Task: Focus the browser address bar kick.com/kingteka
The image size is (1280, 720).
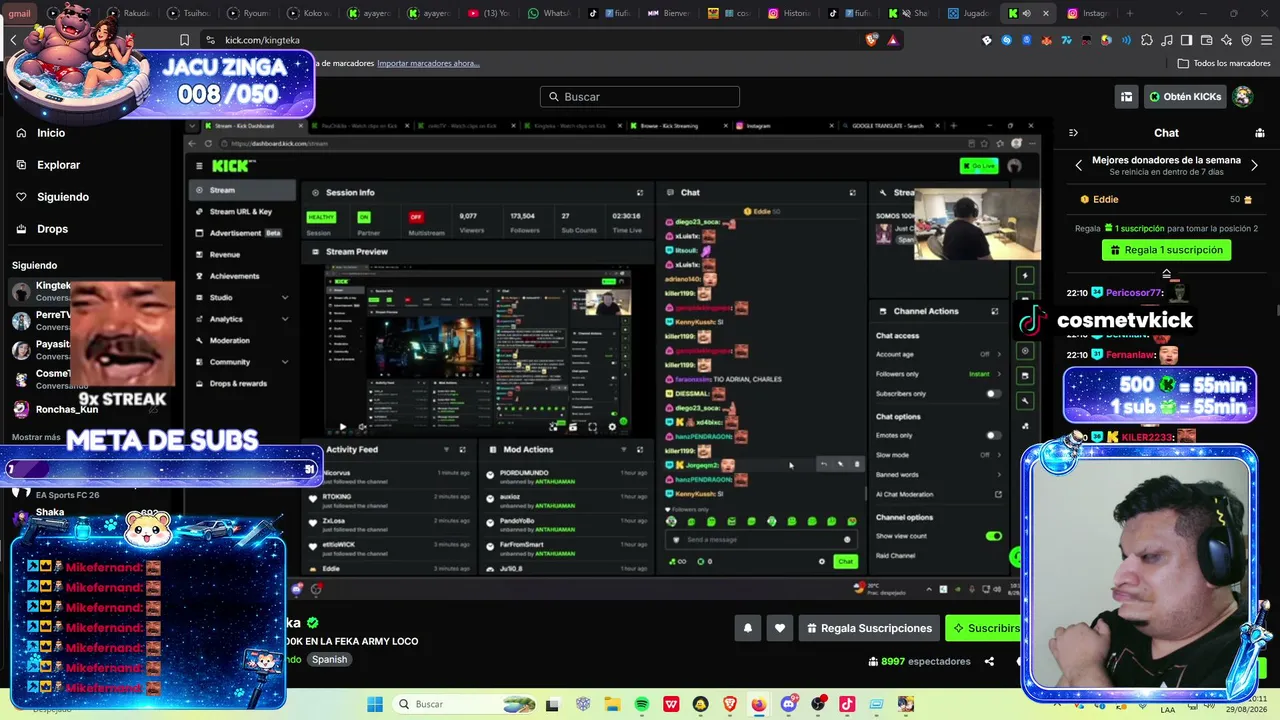Action: (x=530, y=40)
